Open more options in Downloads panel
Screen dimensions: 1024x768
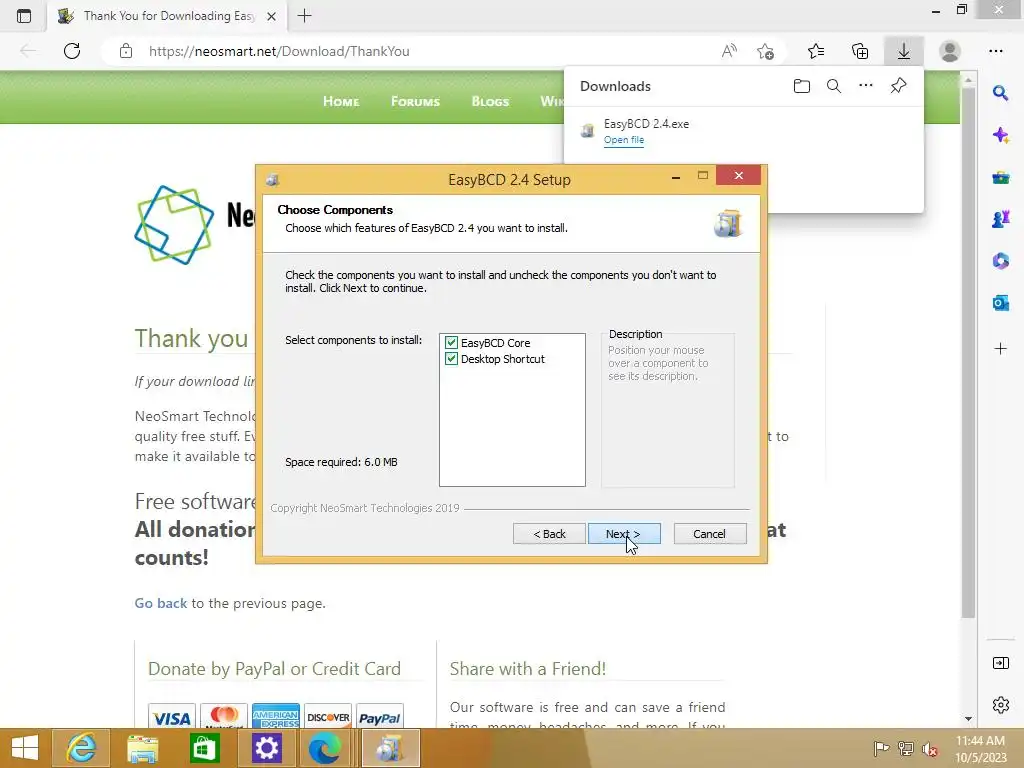click(866, 86)
